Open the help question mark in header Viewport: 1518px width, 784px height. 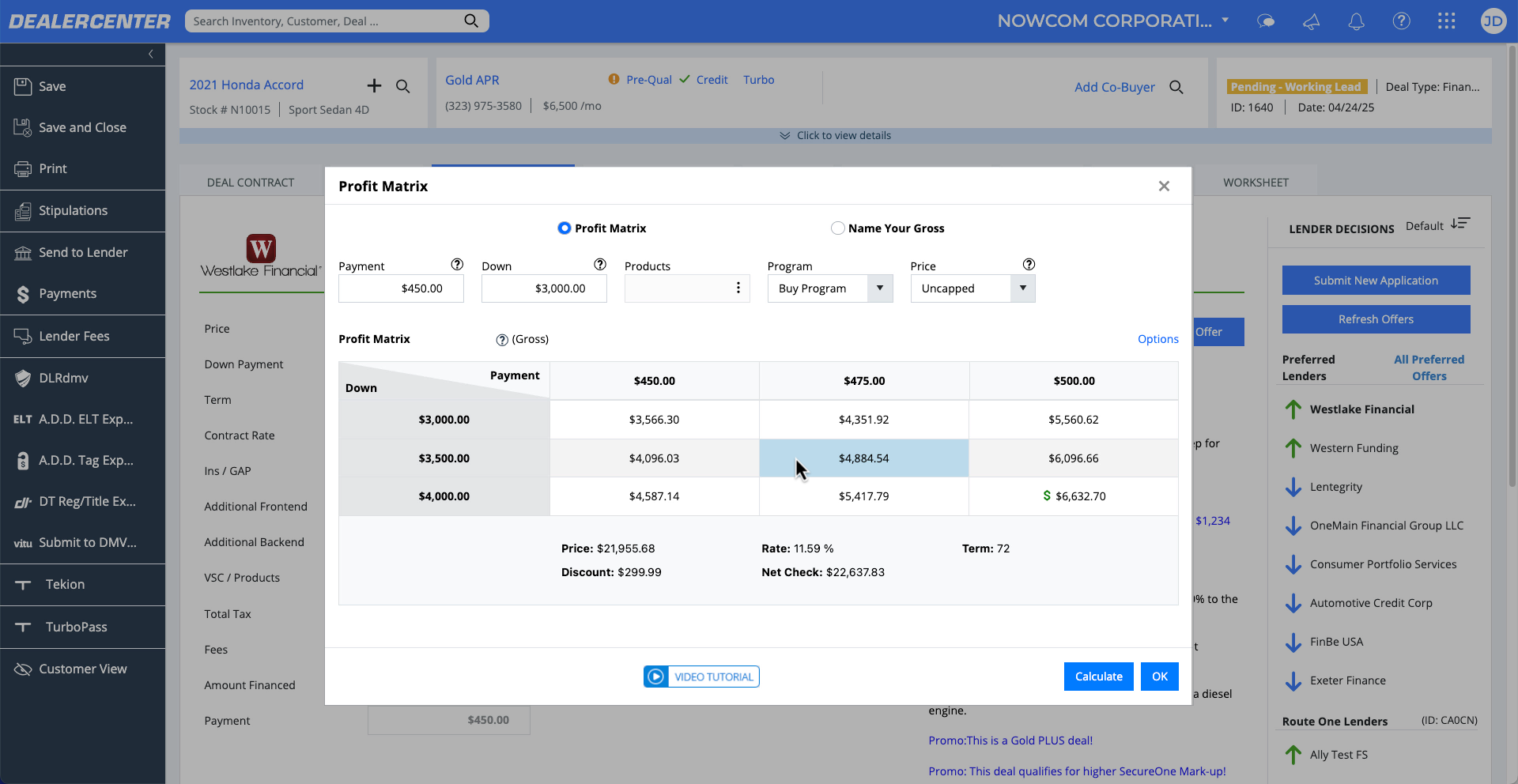pos(1401,21)
